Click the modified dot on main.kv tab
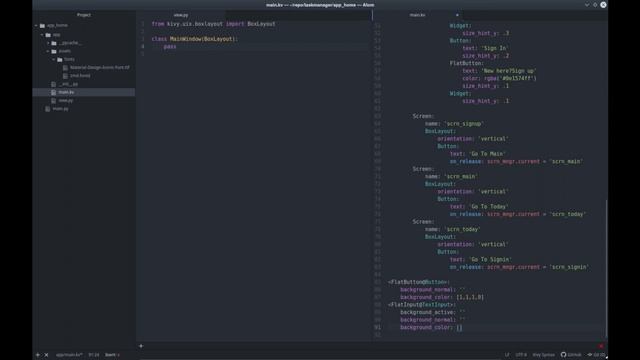 457,15
